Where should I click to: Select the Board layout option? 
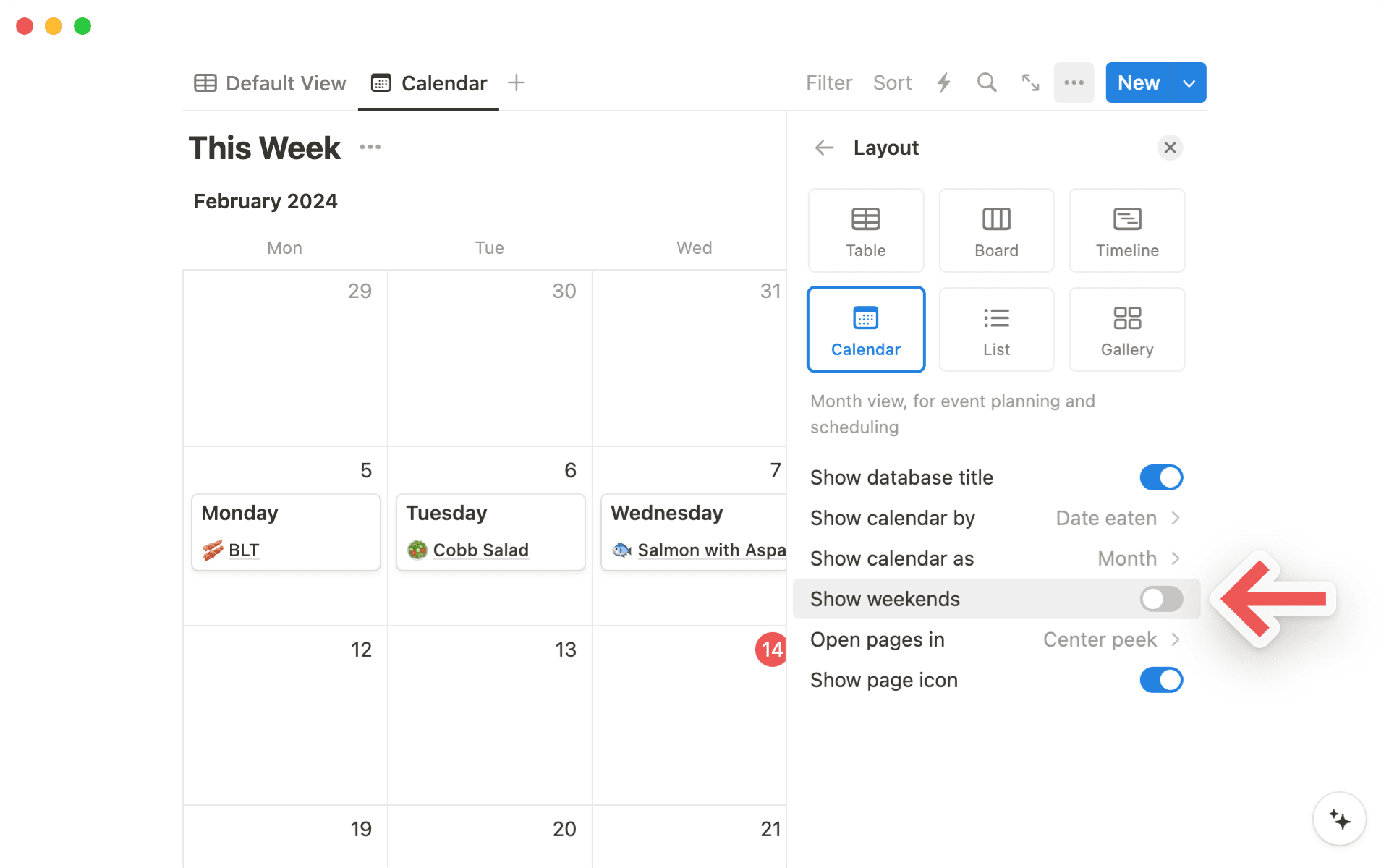click(996, 230)
